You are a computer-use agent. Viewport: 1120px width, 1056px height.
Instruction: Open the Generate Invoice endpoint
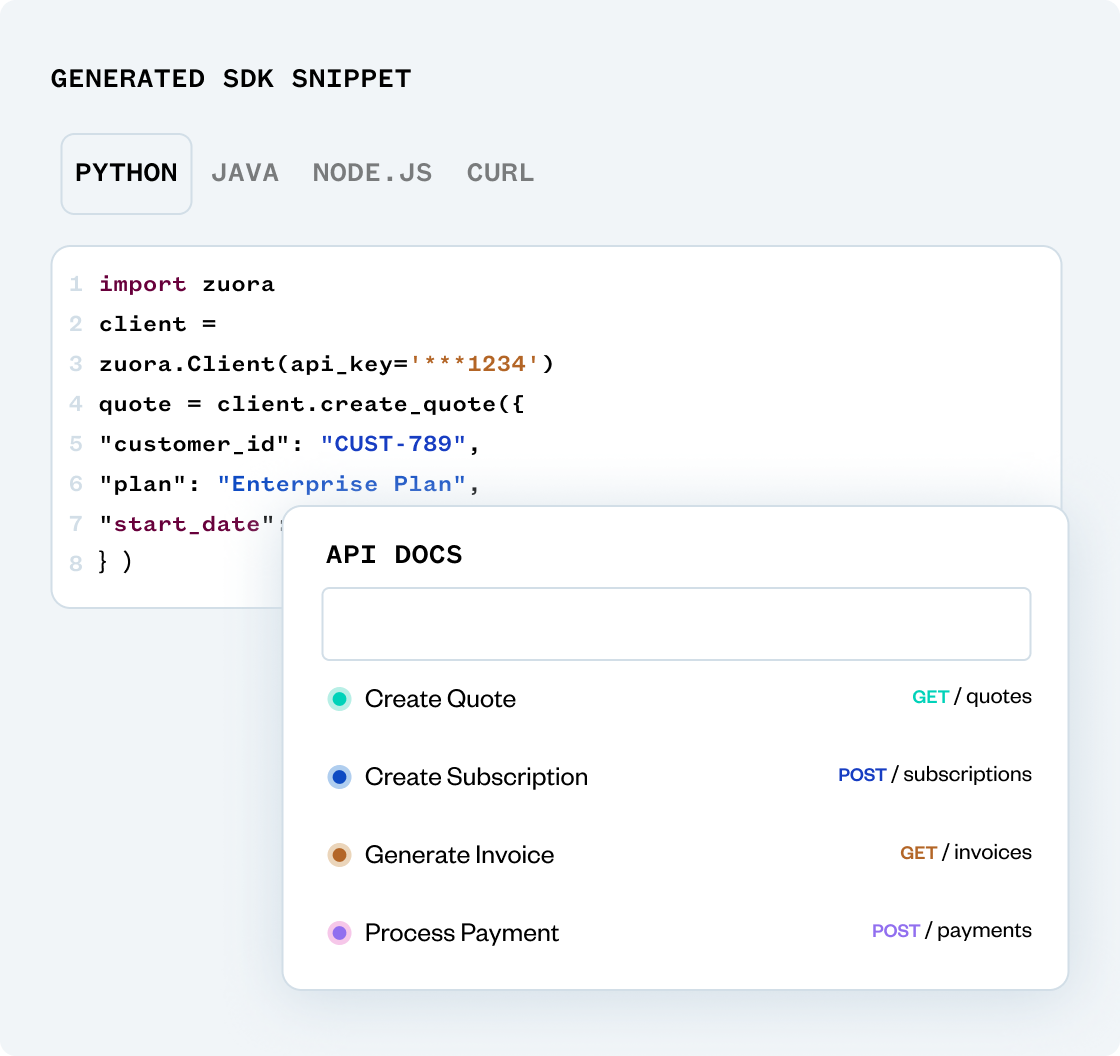coord(459,855)
